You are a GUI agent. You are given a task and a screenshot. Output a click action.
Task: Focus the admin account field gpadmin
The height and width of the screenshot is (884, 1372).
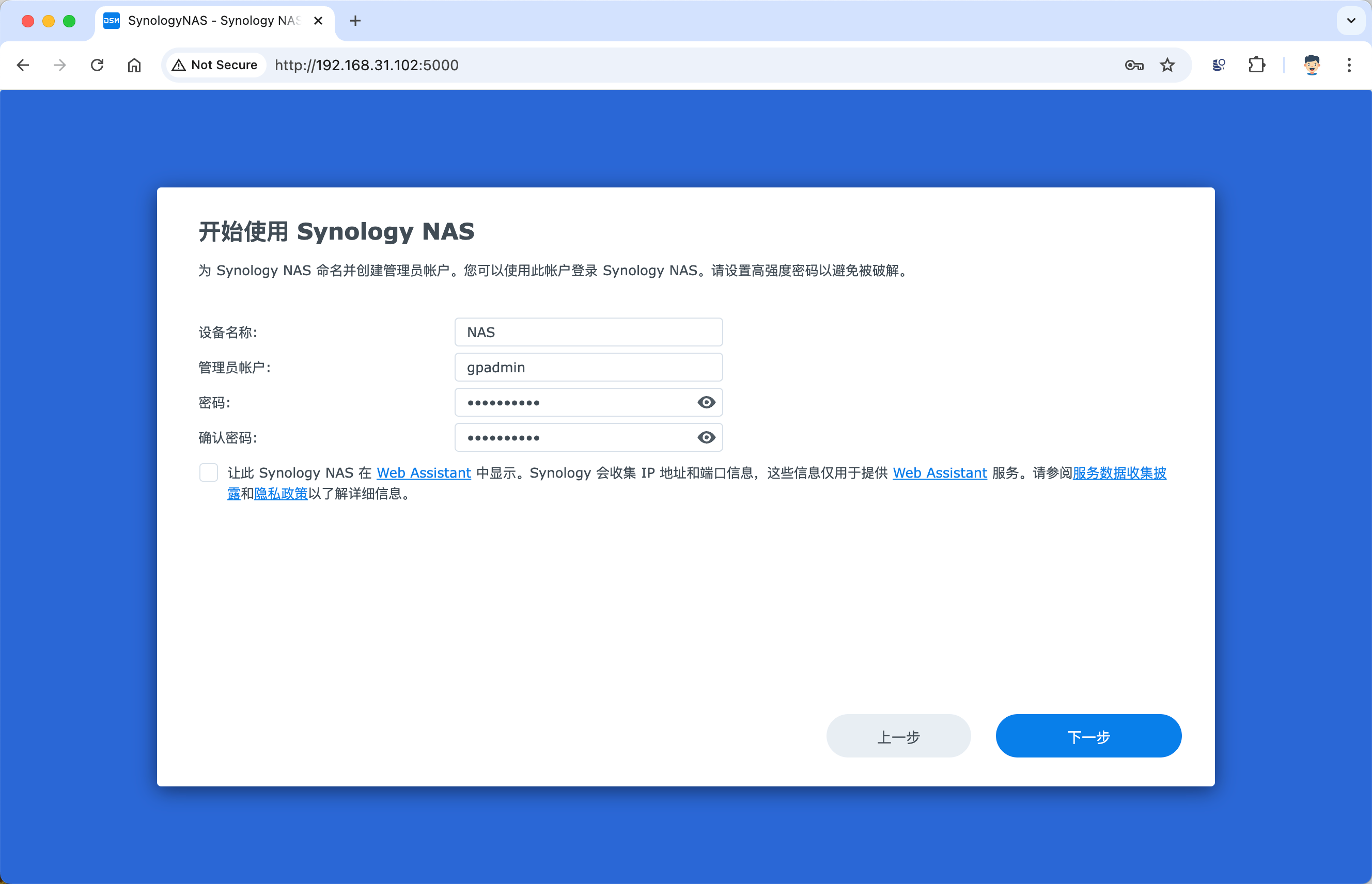click(589, 367)
